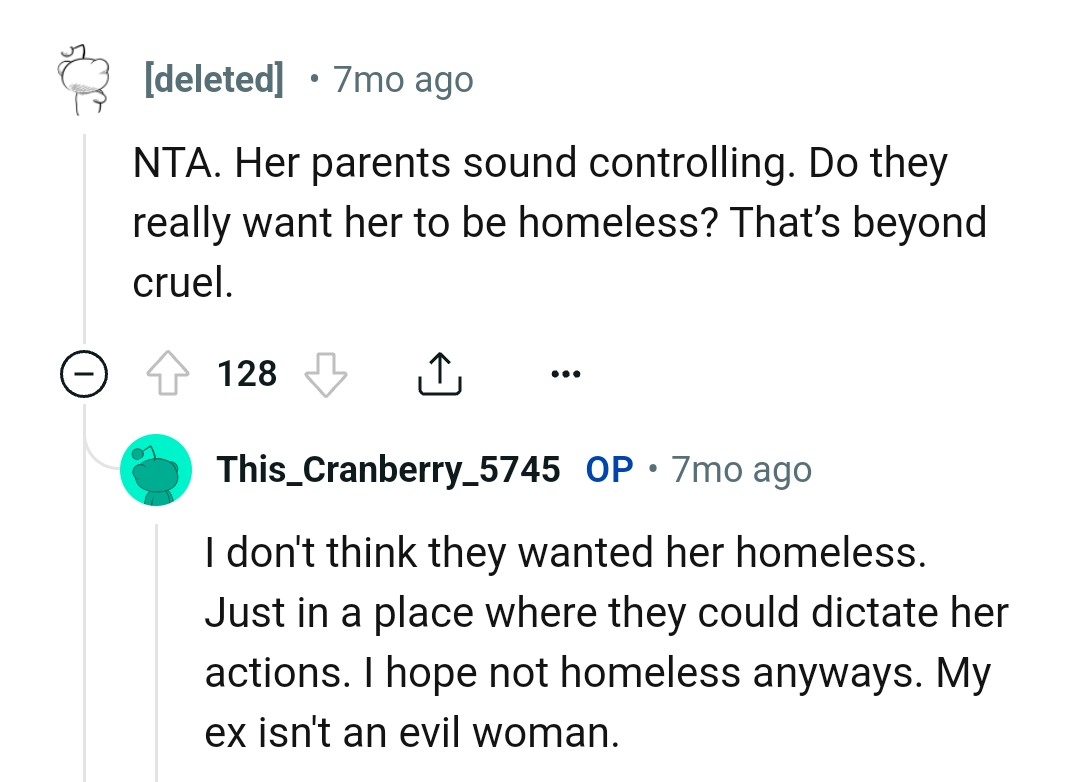This screenshot has height=782, width=1080.
Task: Click the 7mo ago timestamp on OP's reply
Action: (x=740, y=469)
